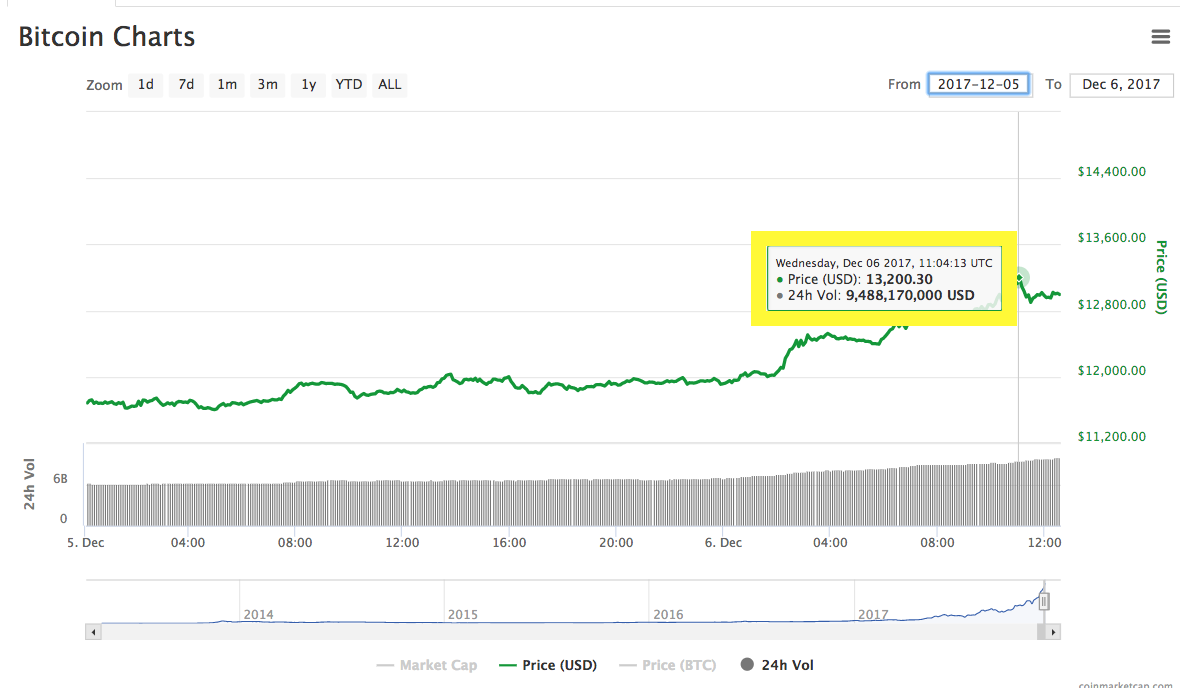Click the To date field Dec 6, 2017
The width and height of the screenshot is (1180, 688).
click(1121, 84)
